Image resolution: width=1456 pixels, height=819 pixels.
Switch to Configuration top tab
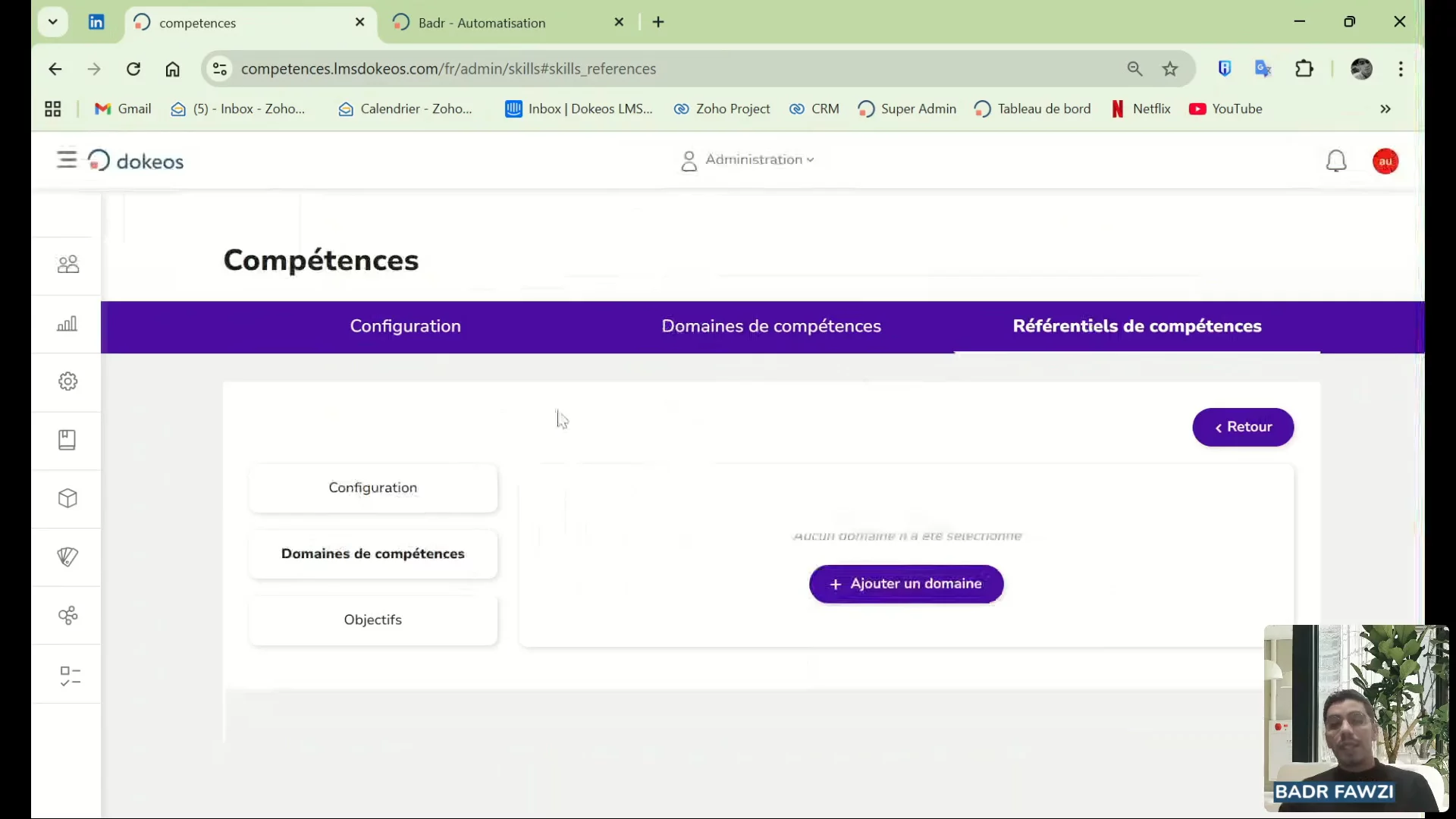[x=405, y=326]
